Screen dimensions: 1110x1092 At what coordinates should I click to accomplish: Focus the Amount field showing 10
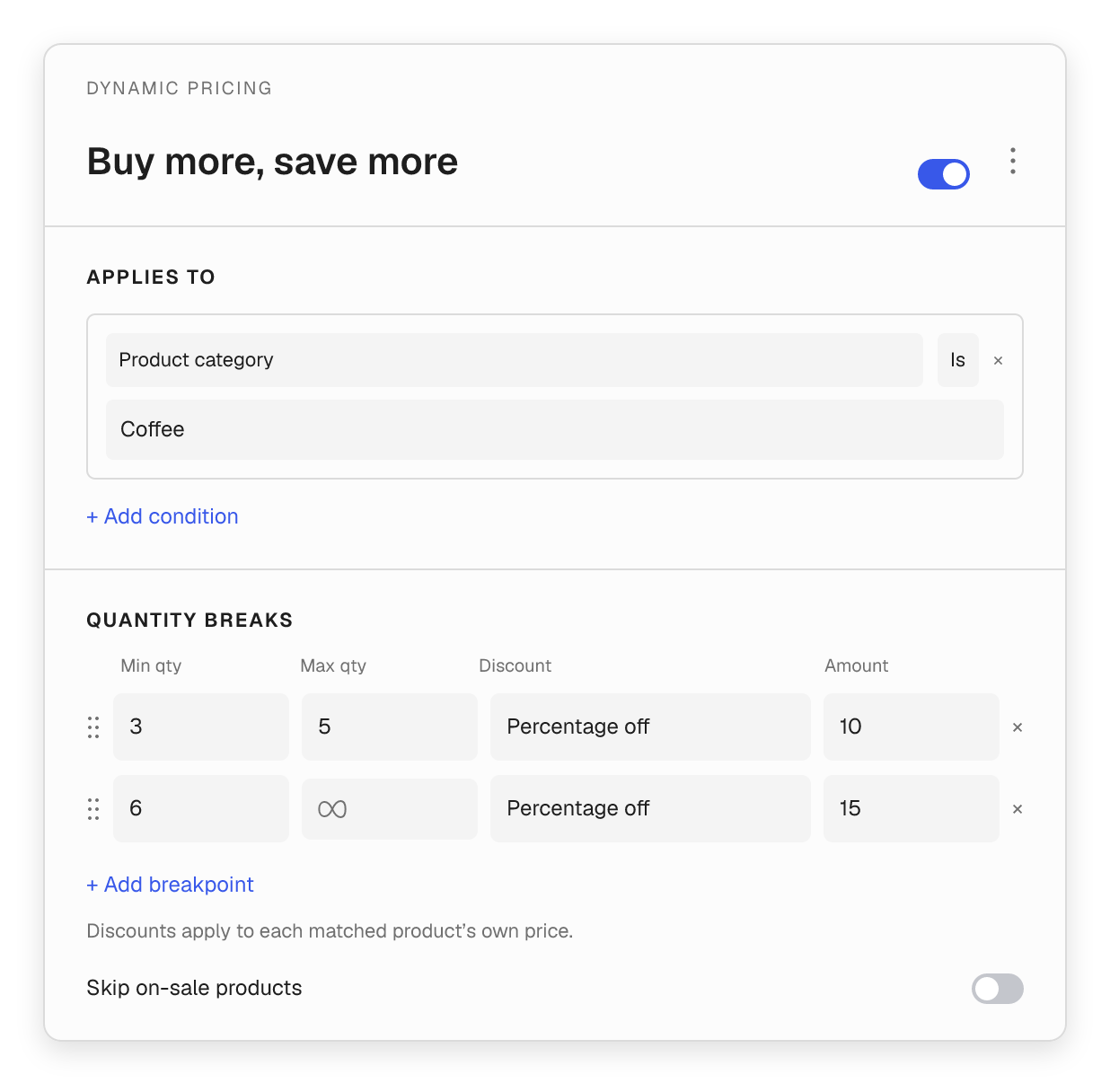912,727
